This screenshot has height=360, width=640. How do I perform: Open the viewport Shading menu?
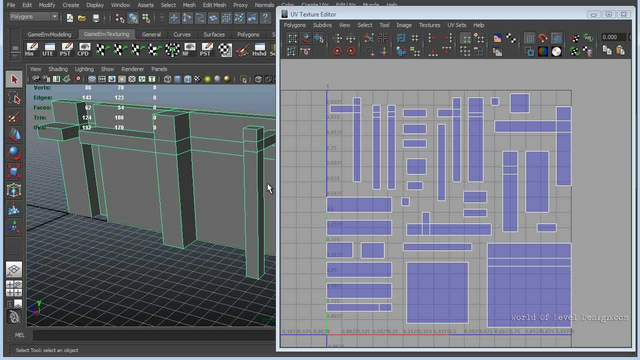click(x=58, y=69)
